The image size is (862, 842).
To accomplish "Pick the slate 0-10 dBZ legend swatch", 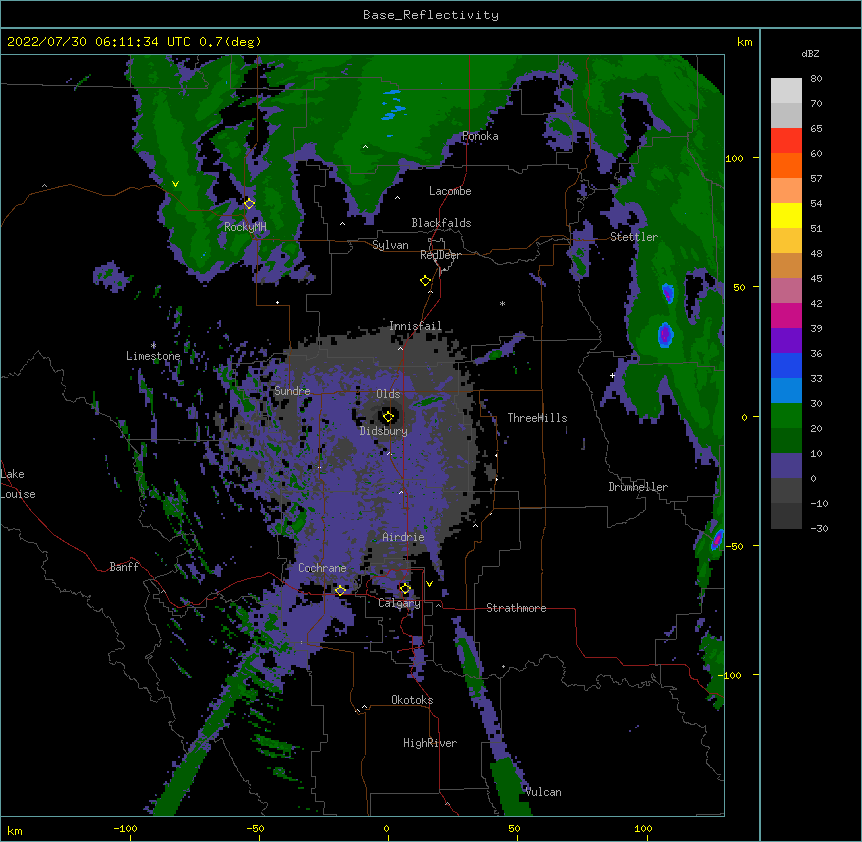I will click(786, 466).
